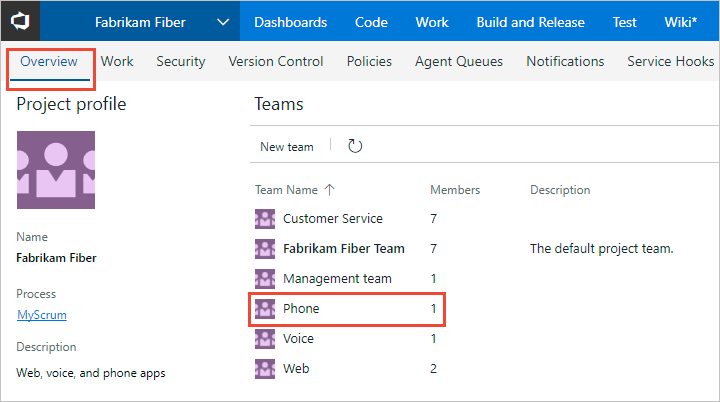This screenshot has width=720, height=402.
Task: Click the Fabrikam Fiber Team icon
Action: 265,249
